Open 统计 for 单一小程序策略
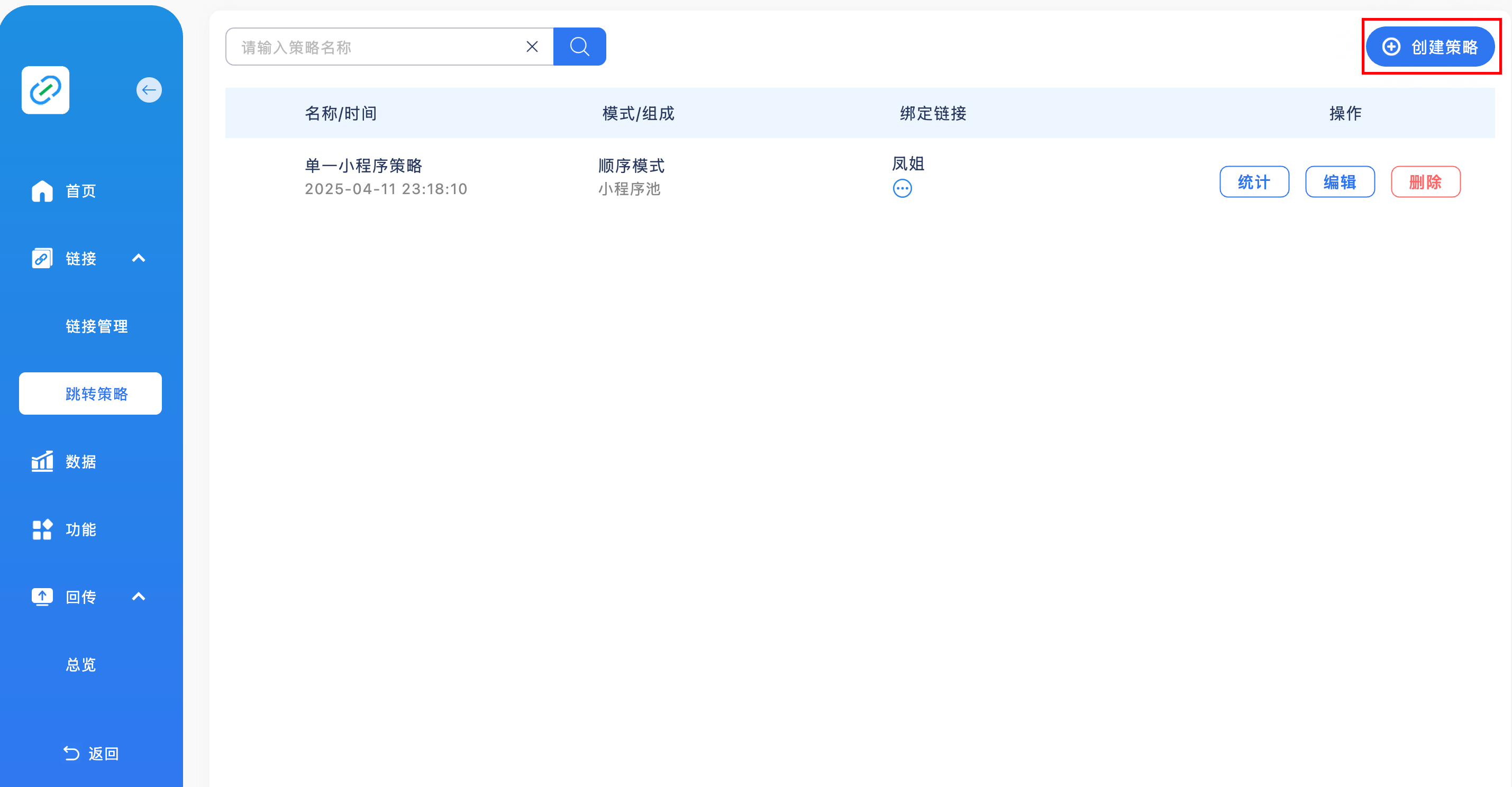This screenshot has width=1512, height=787. click(1254, 182)
